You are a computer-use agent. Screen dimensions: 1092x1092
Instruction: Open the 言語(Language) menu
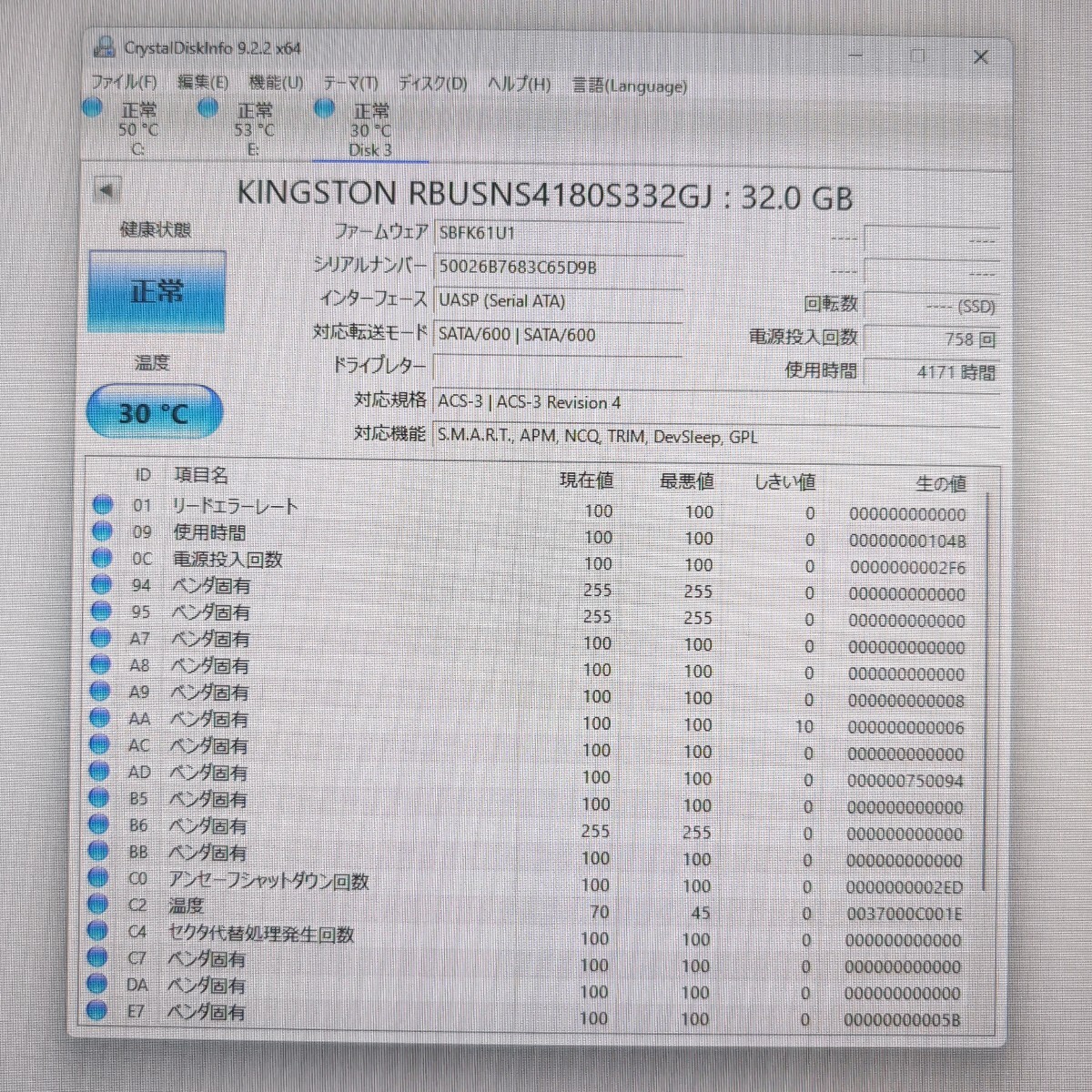tap(629, 86)
